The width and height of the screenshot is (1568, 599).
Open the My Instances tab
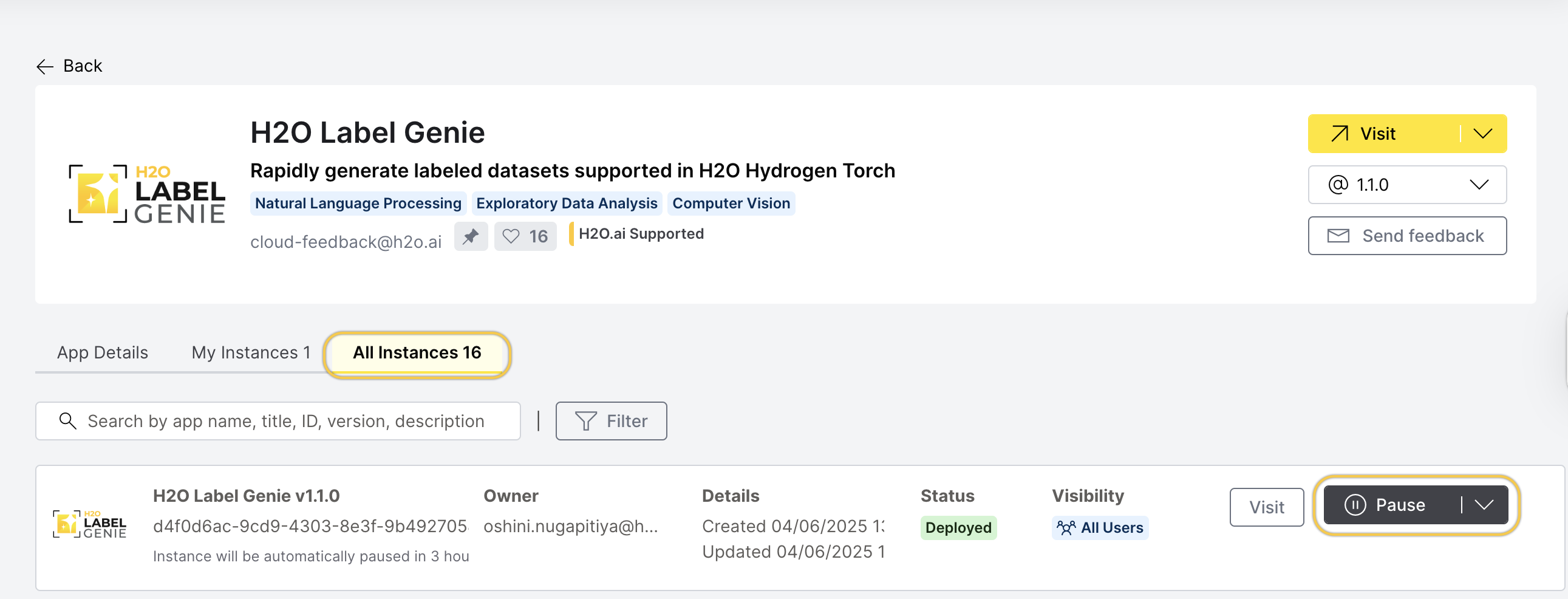(x=251, y=353)
